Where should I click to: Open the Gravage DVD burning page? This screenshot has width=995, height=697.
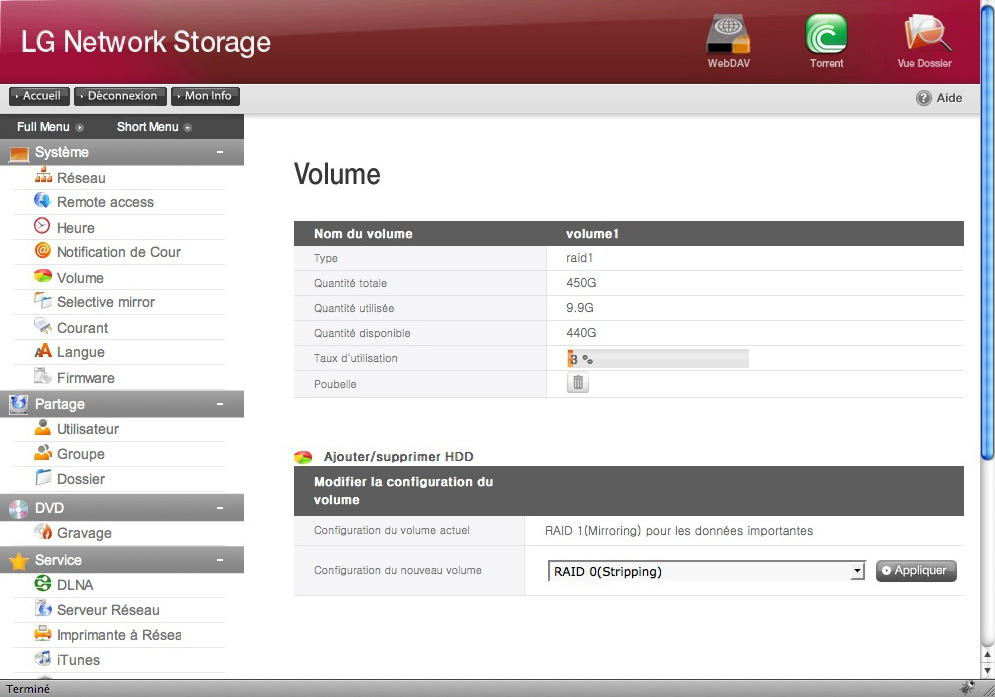point(84,533)
